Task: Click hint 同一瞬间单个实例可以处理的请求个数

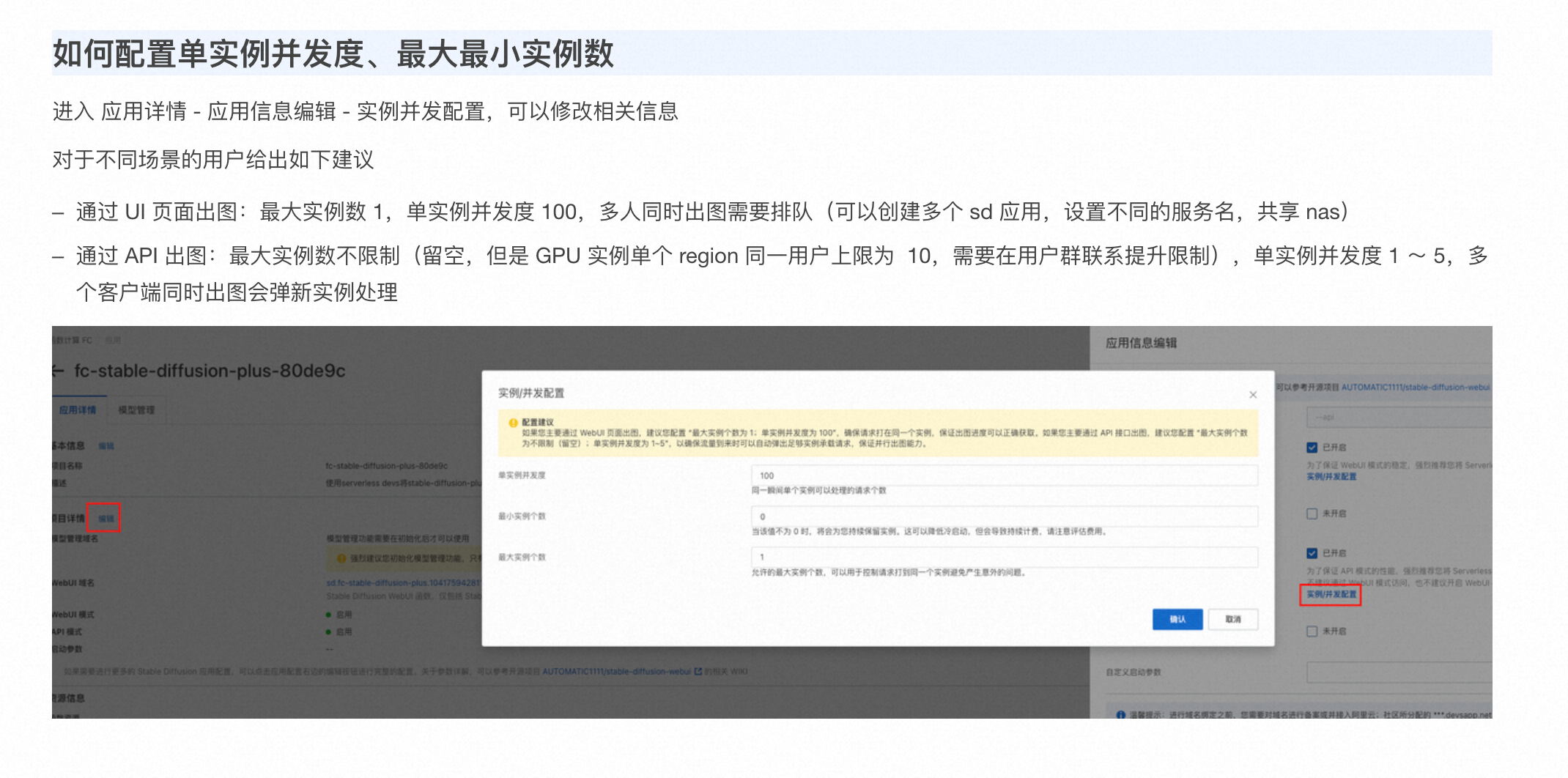Action: pos(818,491)
